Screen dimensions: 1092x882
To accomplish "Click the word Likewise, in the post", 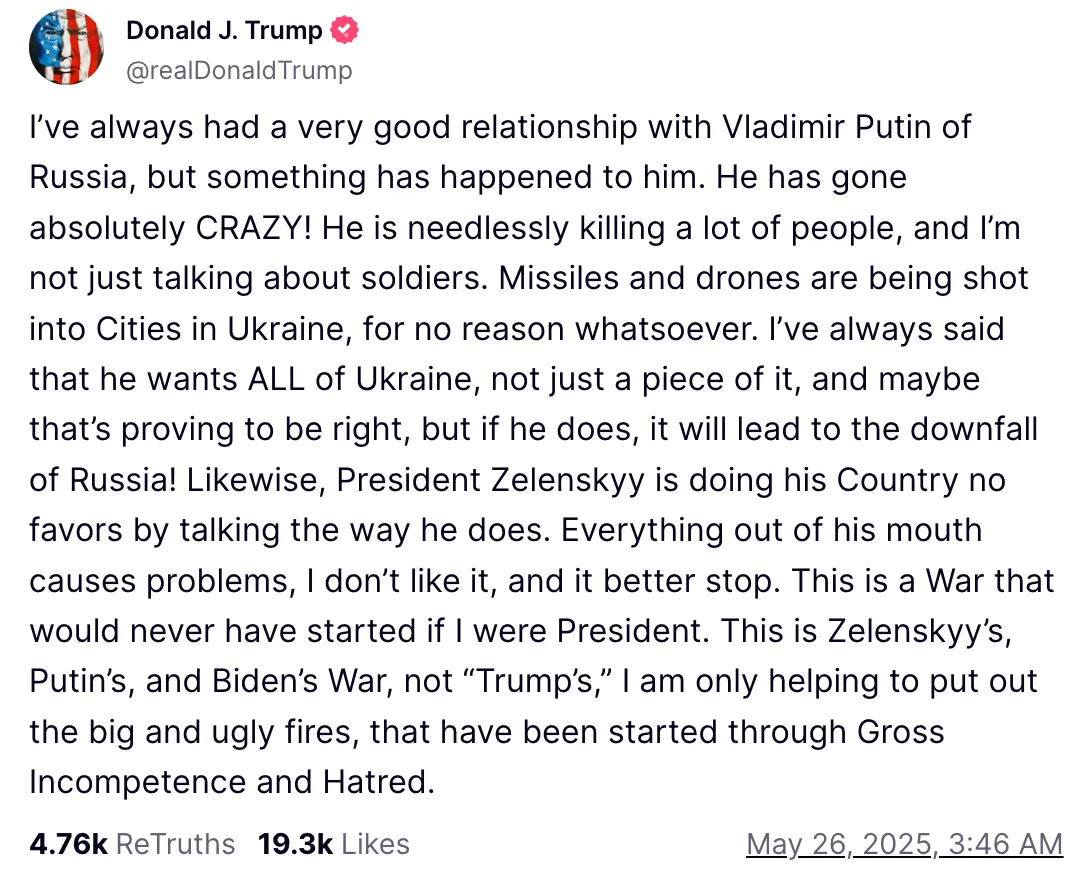I will 256,480.
